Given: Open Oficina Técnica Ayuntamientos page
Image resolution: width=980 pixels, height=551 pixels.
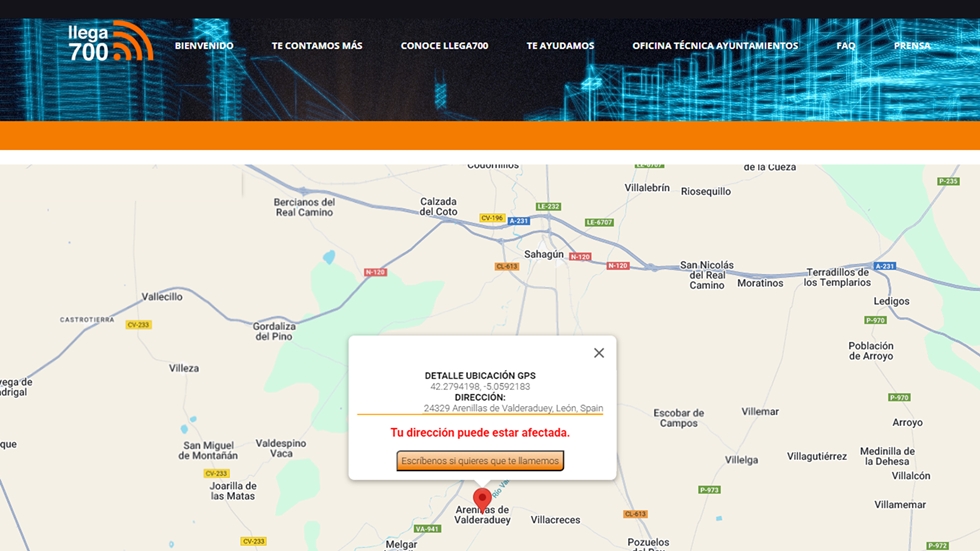Looking at the screenshot, I should [x=715, y=46].
